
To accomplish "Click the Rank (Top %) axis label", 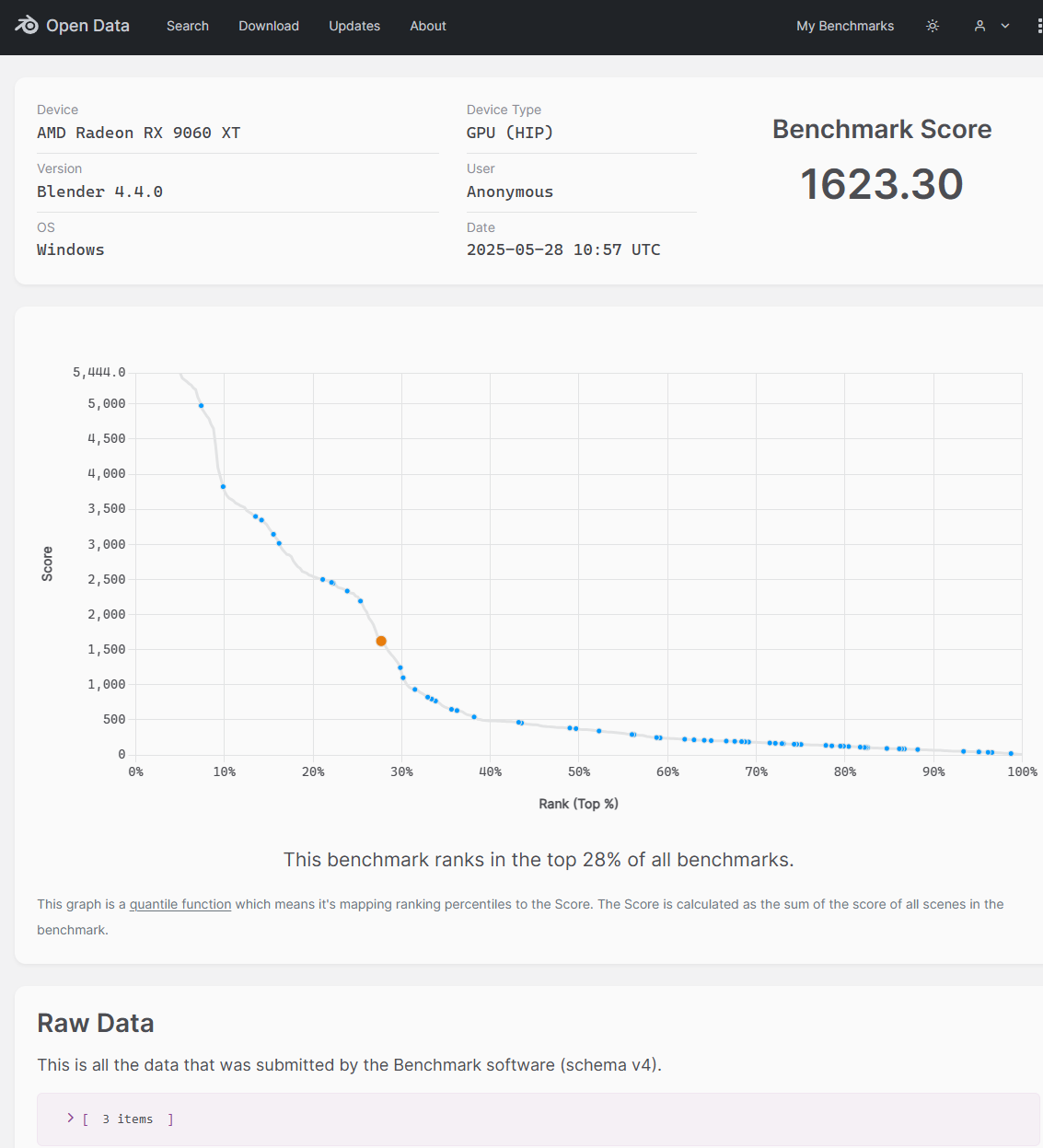I will point(578,804).
